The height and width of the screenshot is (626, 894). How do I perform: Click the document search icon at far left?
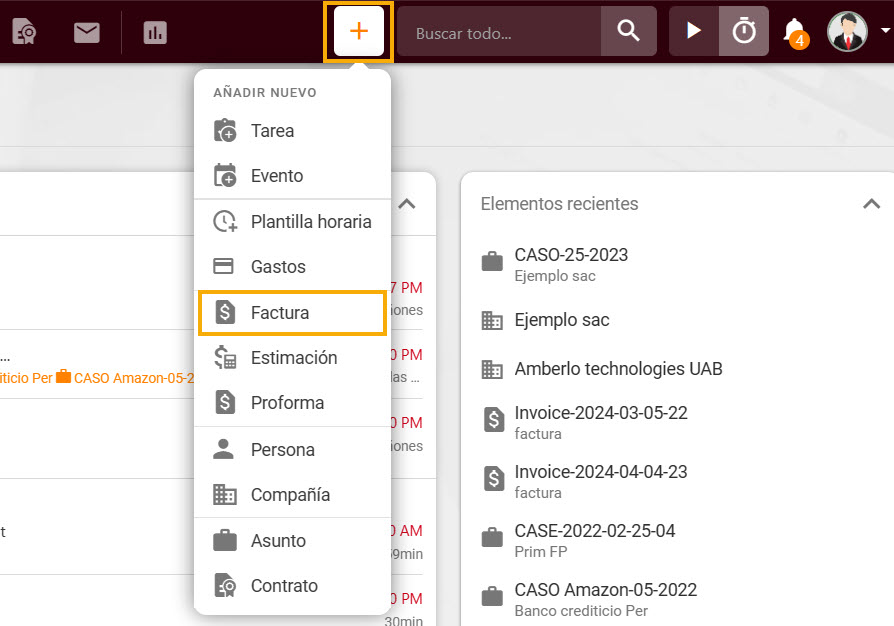24,31
